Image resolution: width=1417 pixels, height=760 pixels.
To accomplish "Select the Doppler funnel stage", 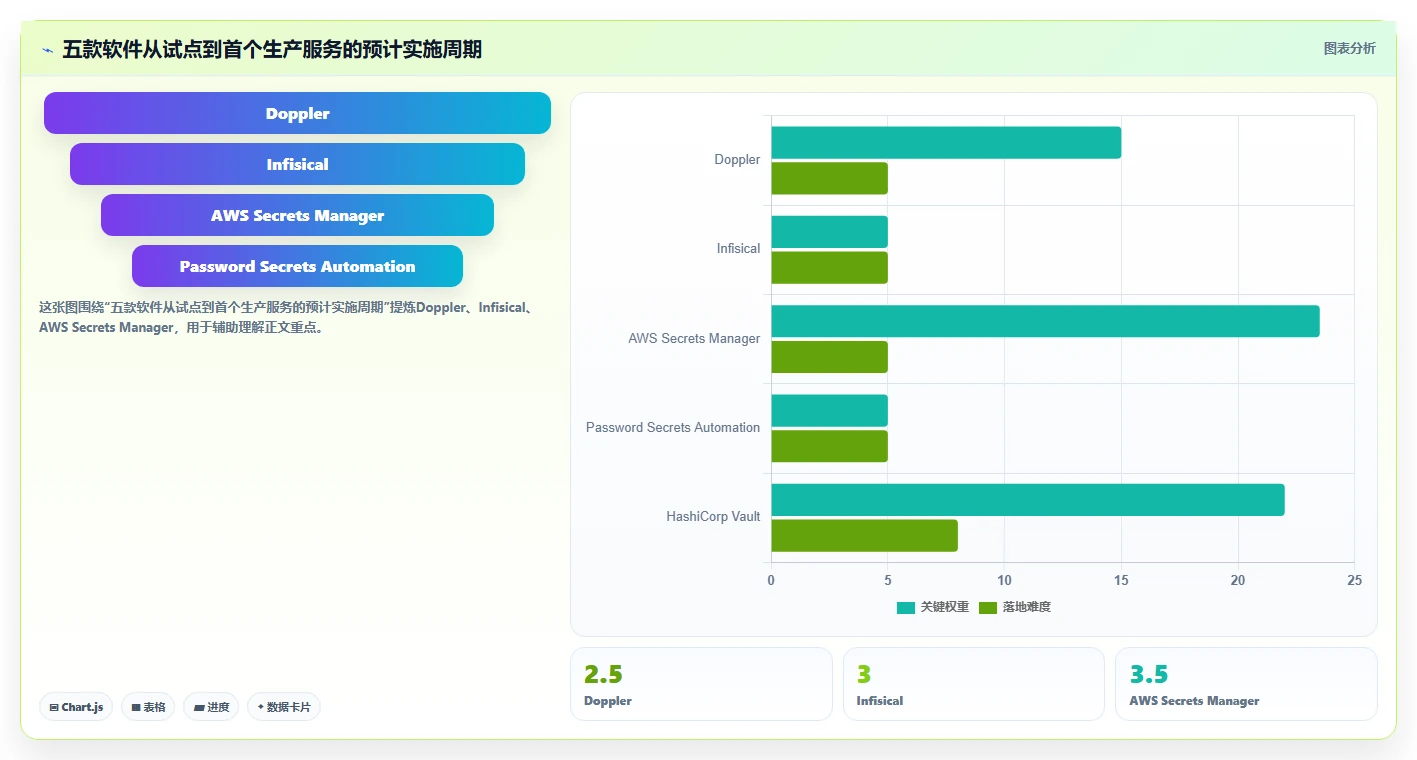I will (x=297, y=113).
